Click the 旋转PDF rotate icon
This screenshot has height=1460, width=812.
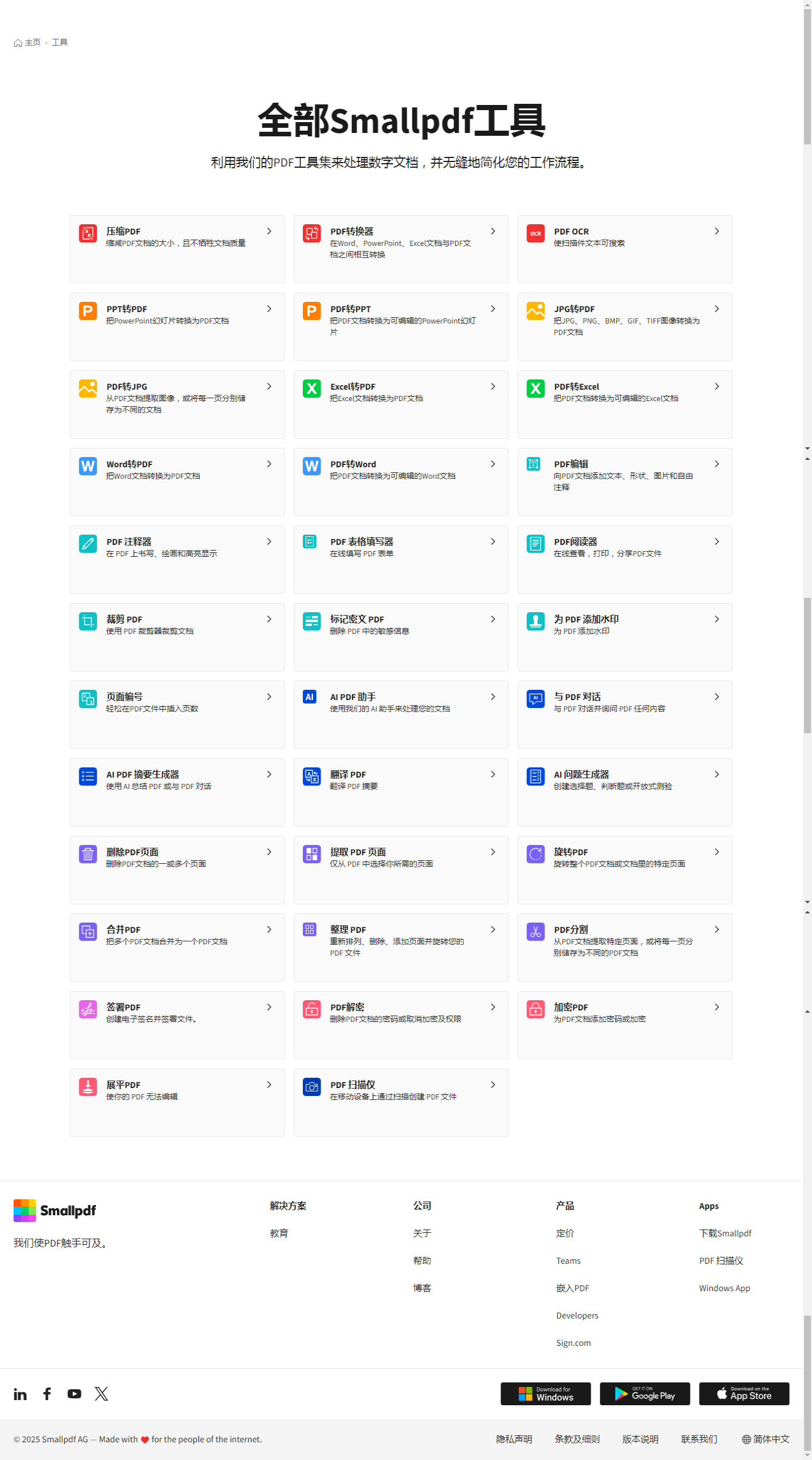tap(535, 854)
